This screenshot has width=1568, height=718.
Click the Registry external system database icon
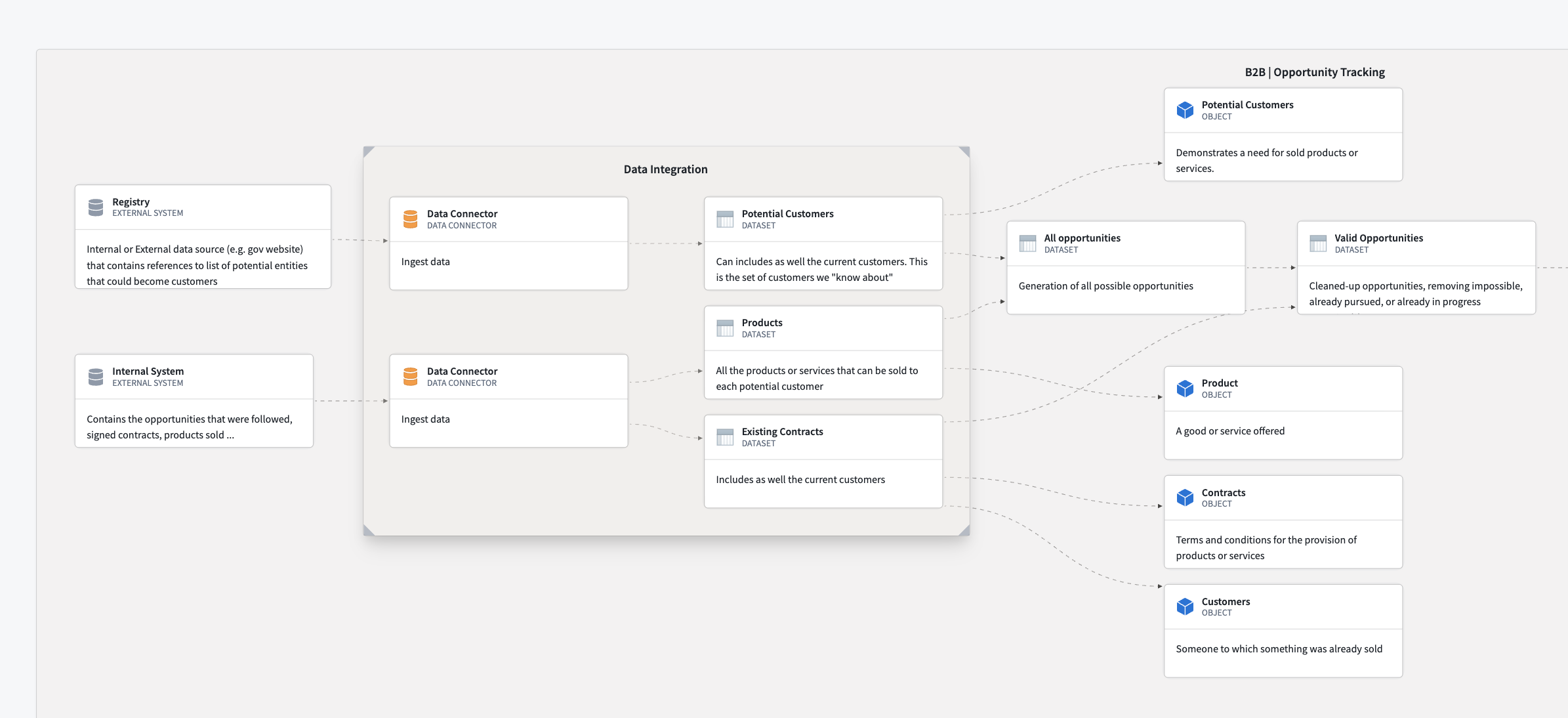[96, 207]
